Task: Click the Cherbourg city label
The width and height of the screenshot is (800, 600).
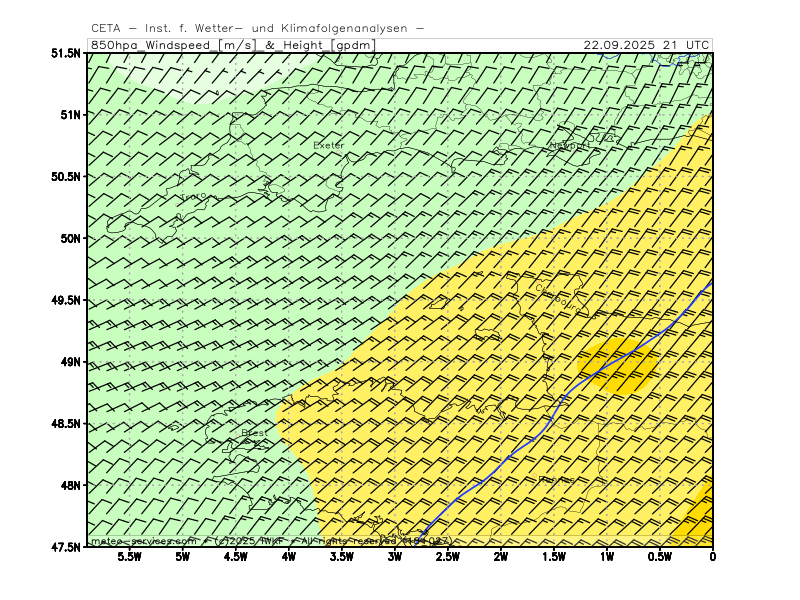Action: tap(558, 298)
